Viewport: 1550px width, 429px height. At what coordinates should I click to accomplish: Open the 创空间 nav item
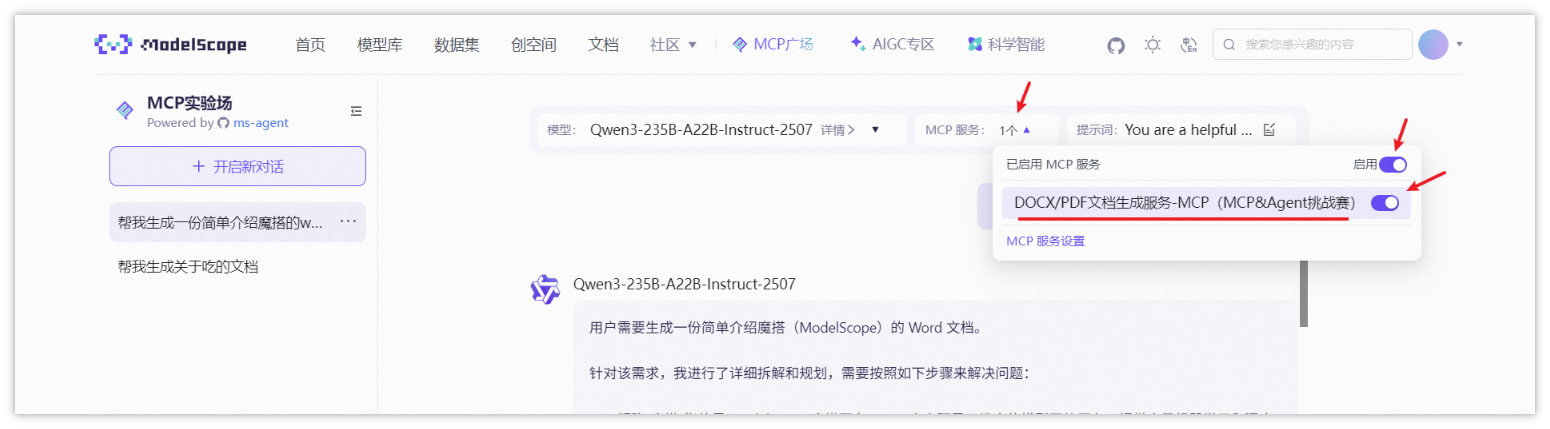[533, 45]
